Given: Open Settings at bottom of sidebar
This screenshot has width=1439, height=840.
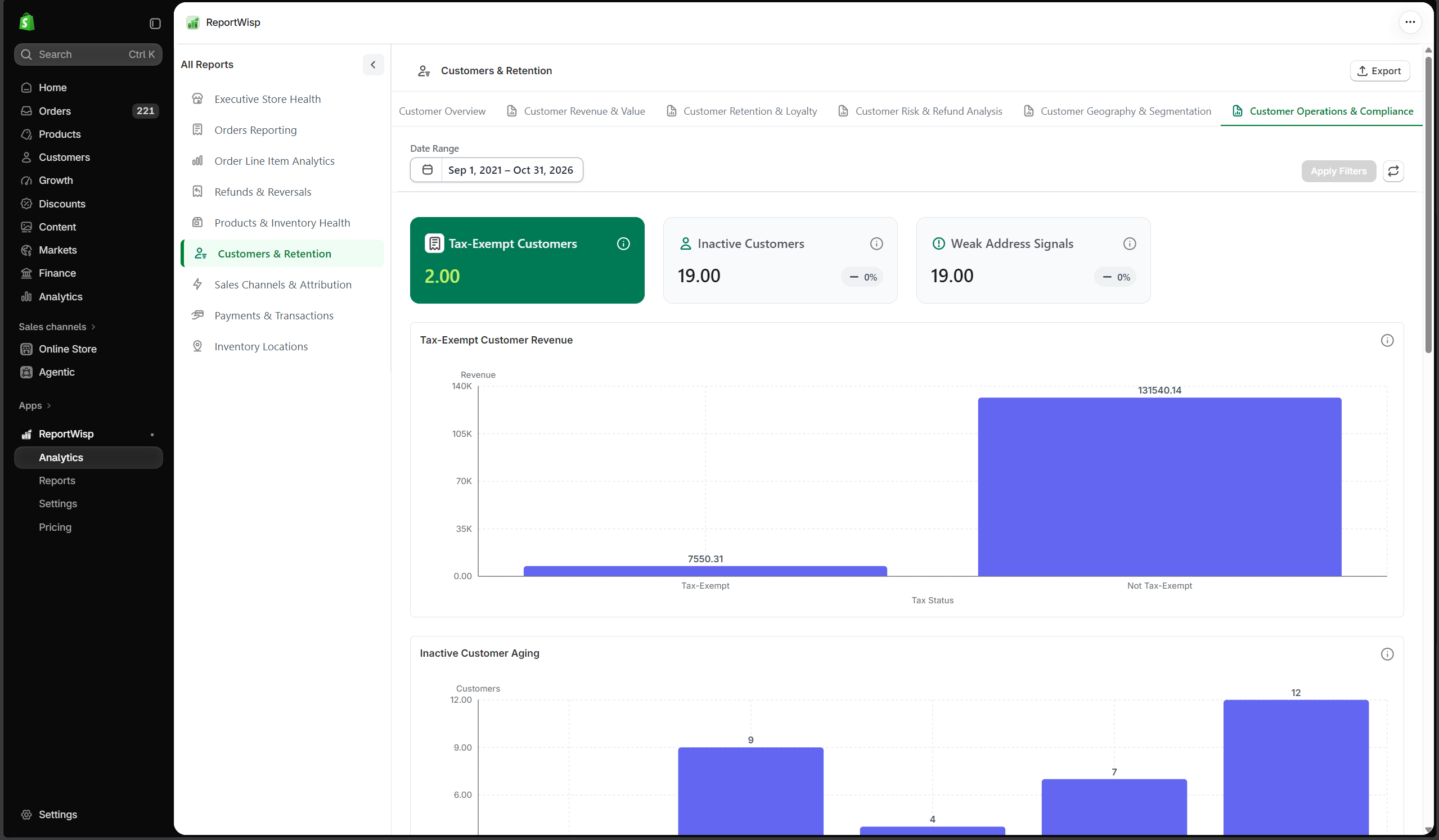Looking at the screenshot, I should 88,814.
